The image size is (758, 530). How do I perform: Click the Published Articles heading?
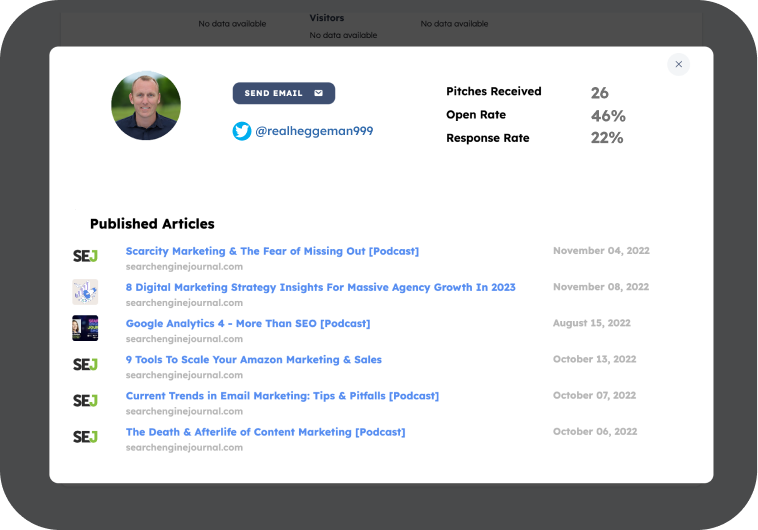click(x=152, y=224)
